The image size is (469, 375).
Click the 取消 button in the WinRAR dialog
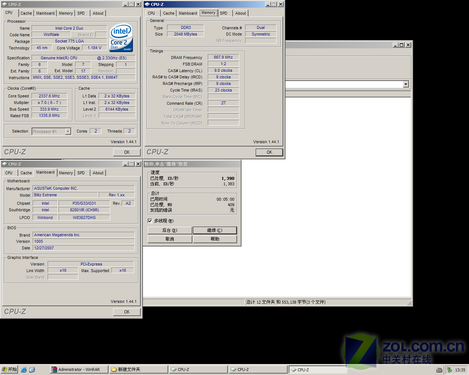[170, 239]
